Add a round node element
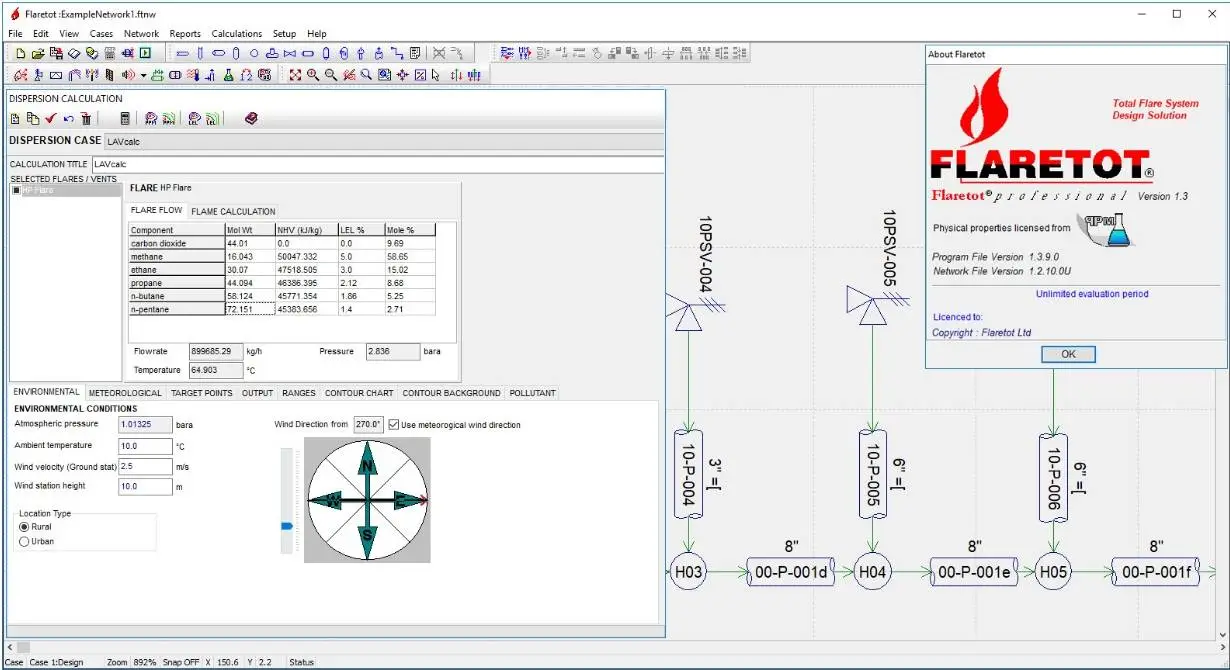This screenshot has height=670, width=1230. click(x=254, y=53)
